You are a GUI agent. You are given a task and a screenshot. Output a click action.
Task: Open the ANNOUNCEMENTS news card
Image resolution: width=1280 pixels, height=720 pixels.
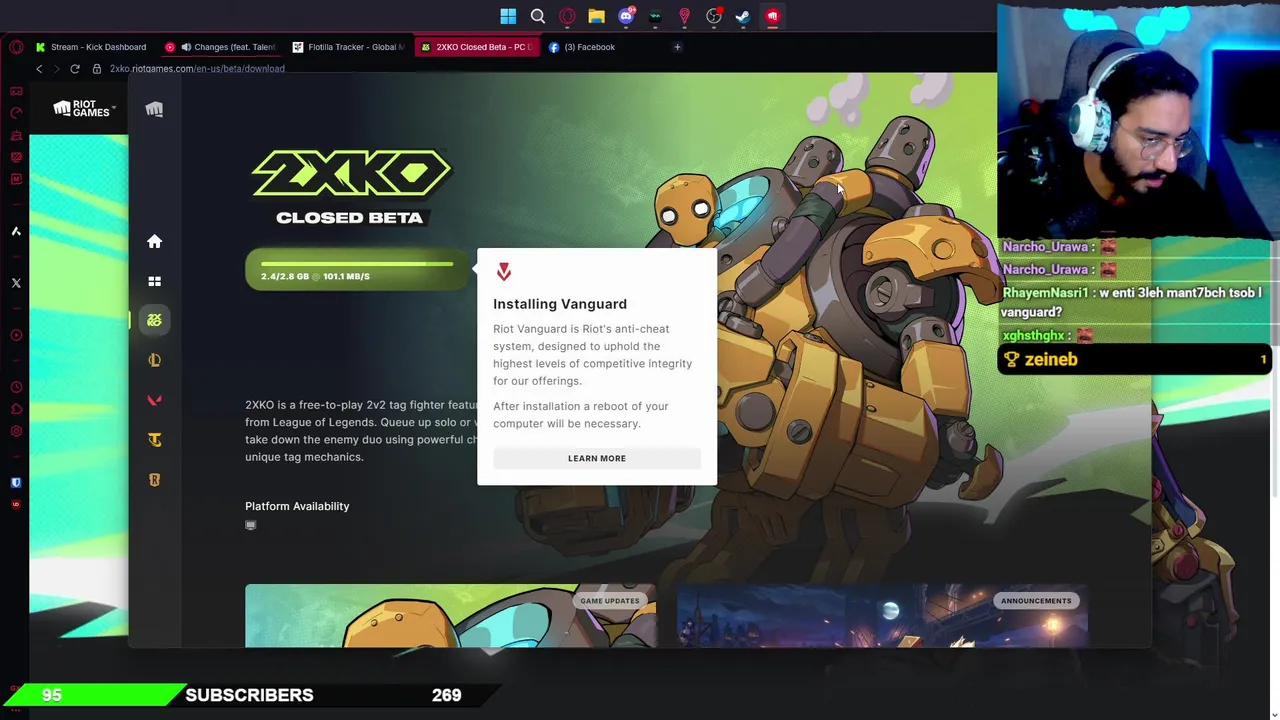point(882,615)
